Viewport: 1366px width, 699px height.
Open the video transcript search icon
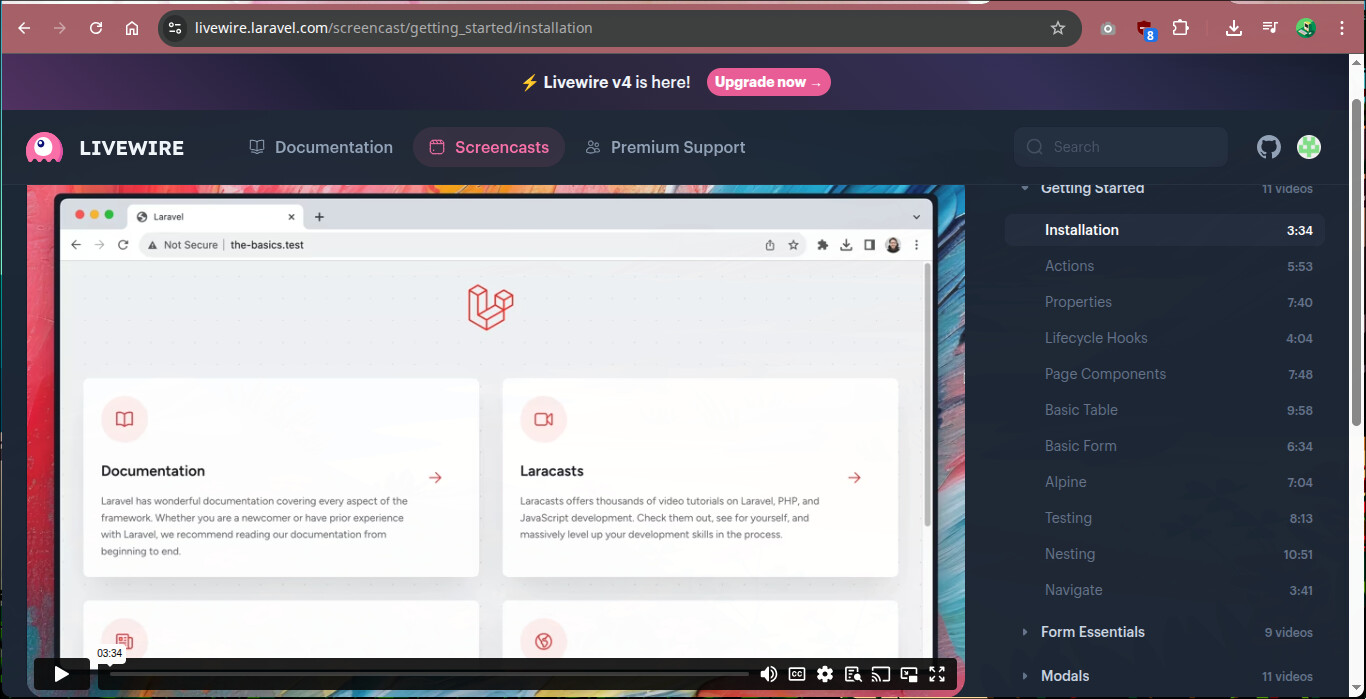click(853, 674)
